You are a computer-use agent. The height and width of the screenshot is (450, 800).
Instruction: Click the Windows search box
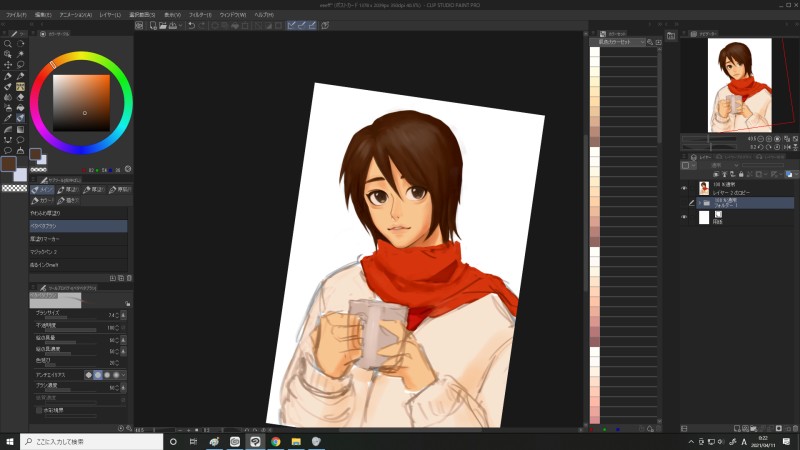point(88,441)
